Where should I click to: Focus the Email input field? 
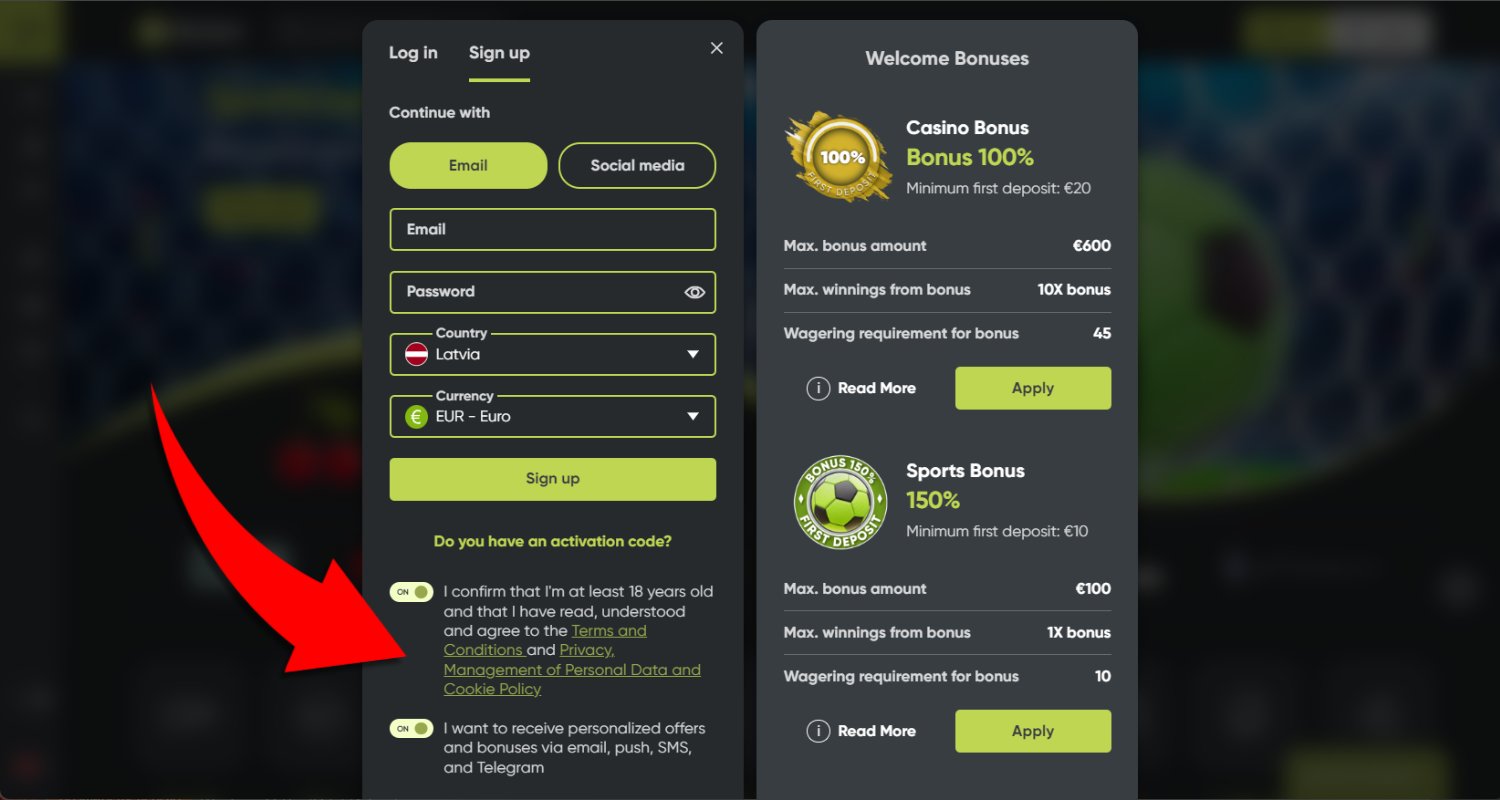[553, 229]
